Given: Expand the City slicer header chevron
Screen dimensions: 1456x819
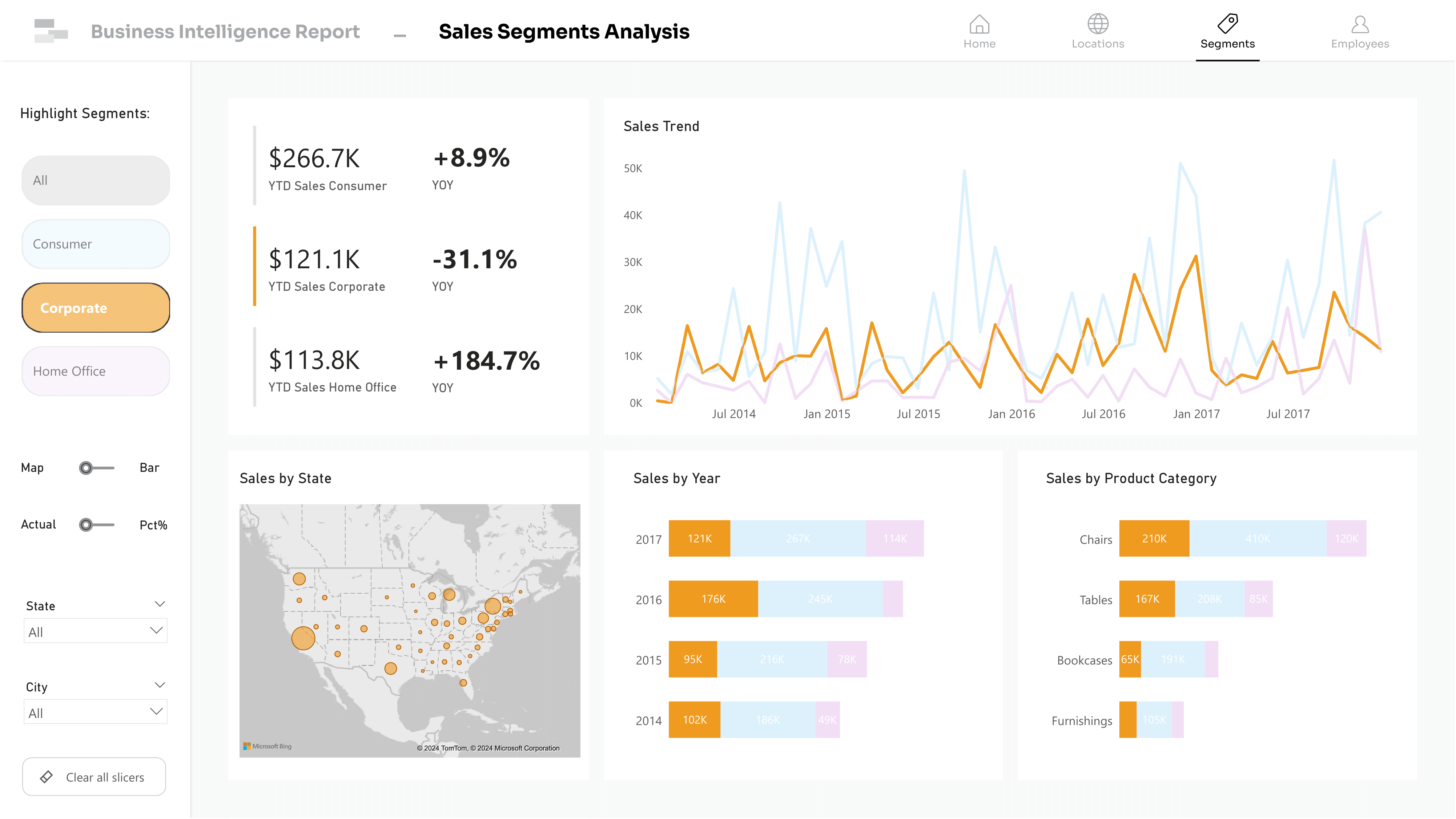Looking at the screenshot, I should click(160, 686).
